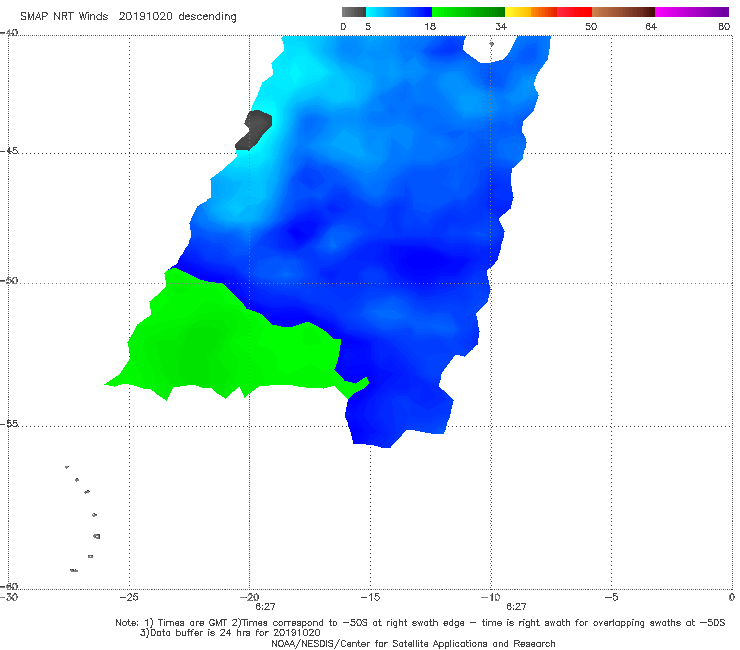Image resolution: width=740 pixels, height=650 pixels.
Task: Click the color bar label "34"
Action: (x=501, y=26)
